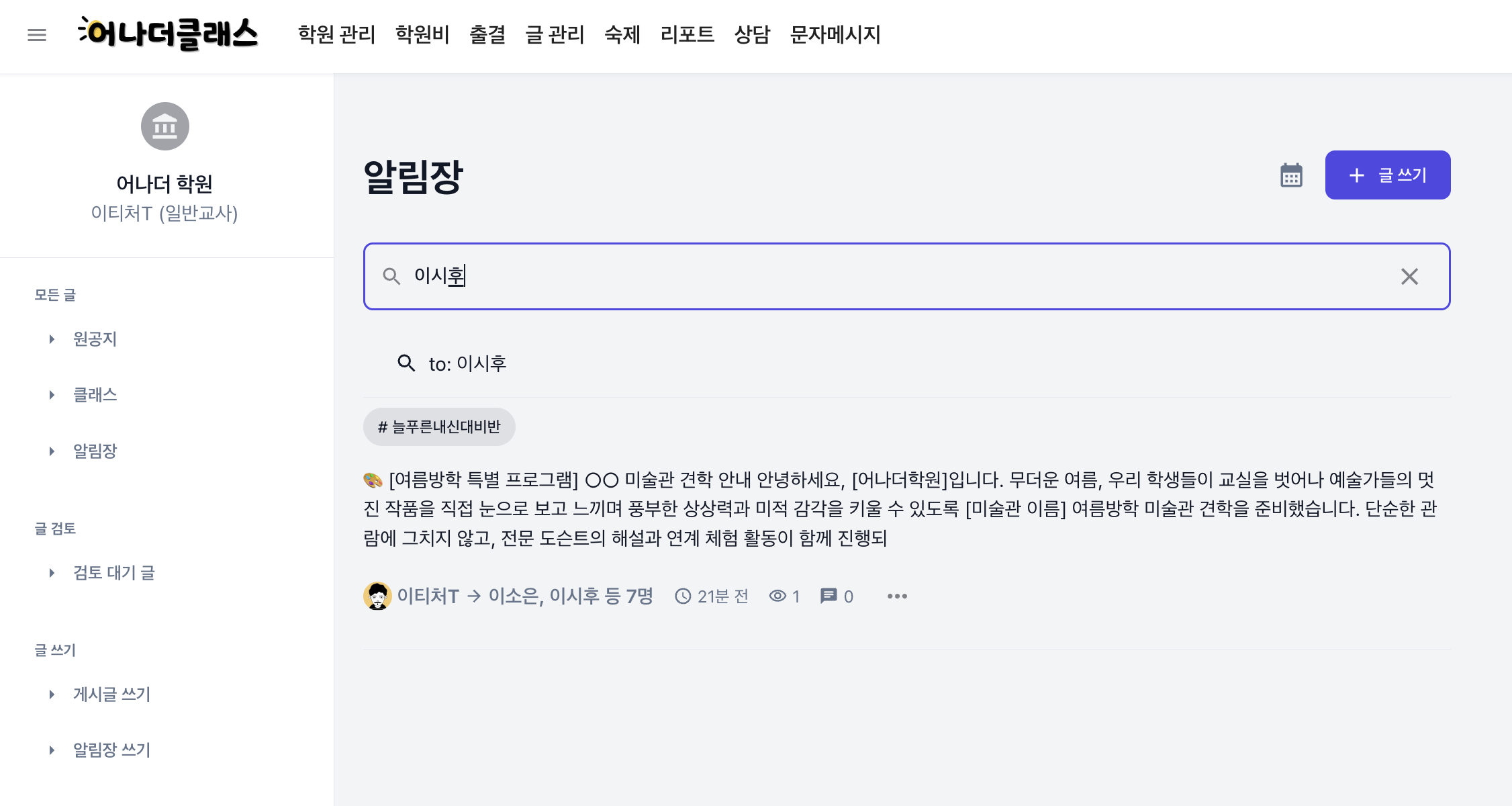This screenshot has width=1512, height=806.
Task: Click the 어나더클래스 logo
Action: pyautogui.click(x=168, y=34)
